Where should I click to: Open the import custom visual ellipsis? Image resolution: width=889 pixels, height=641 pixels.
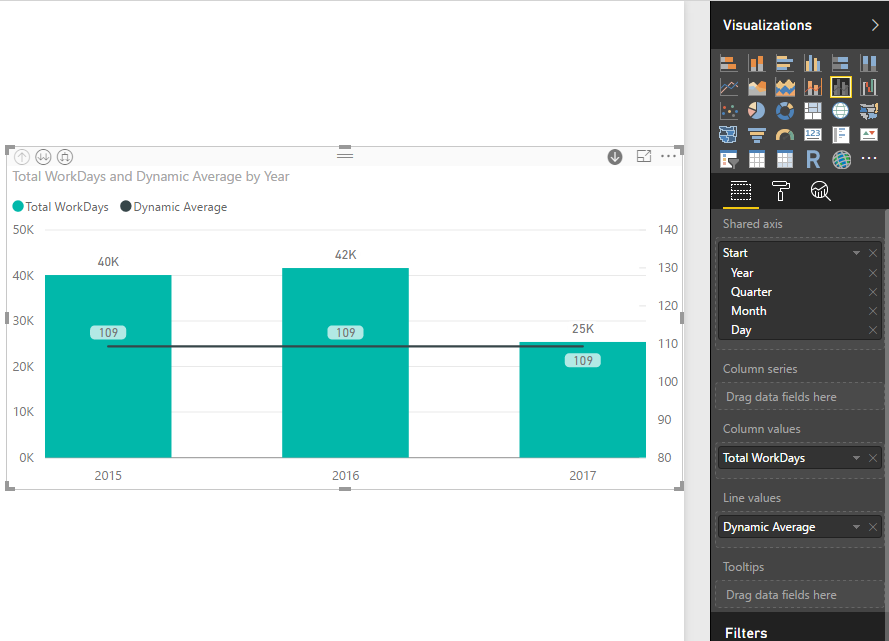869,159
